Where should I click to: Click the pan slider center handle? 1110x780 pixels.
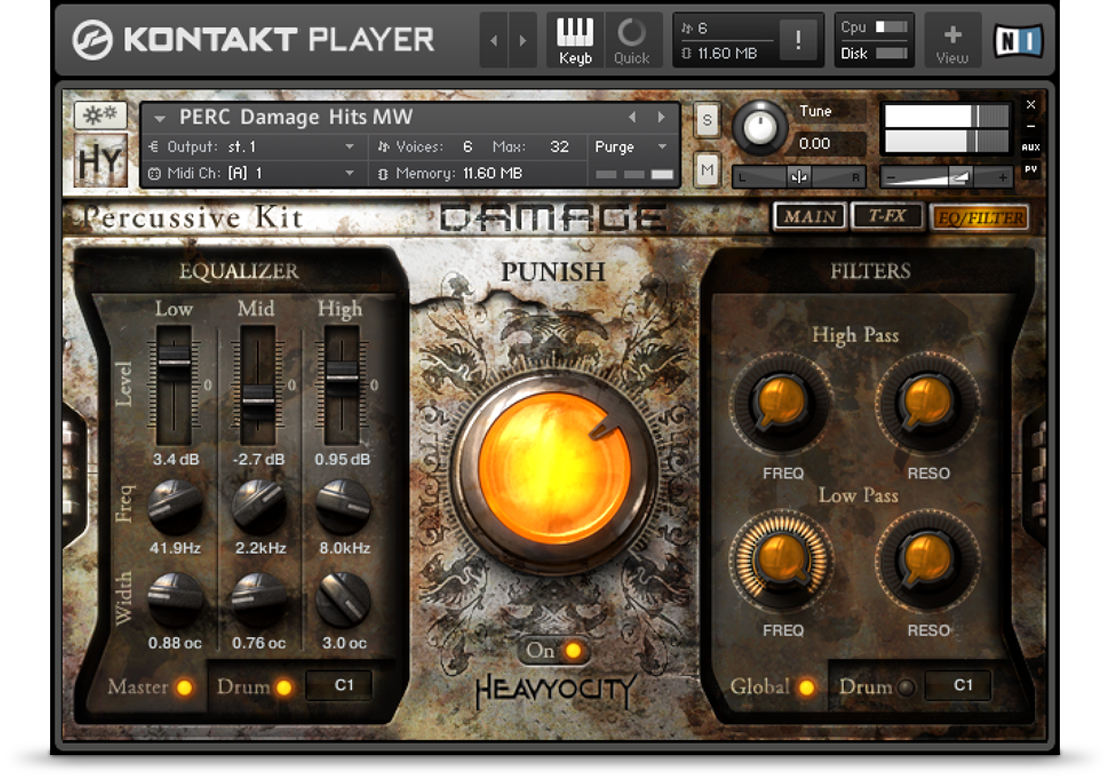[799, 177]
